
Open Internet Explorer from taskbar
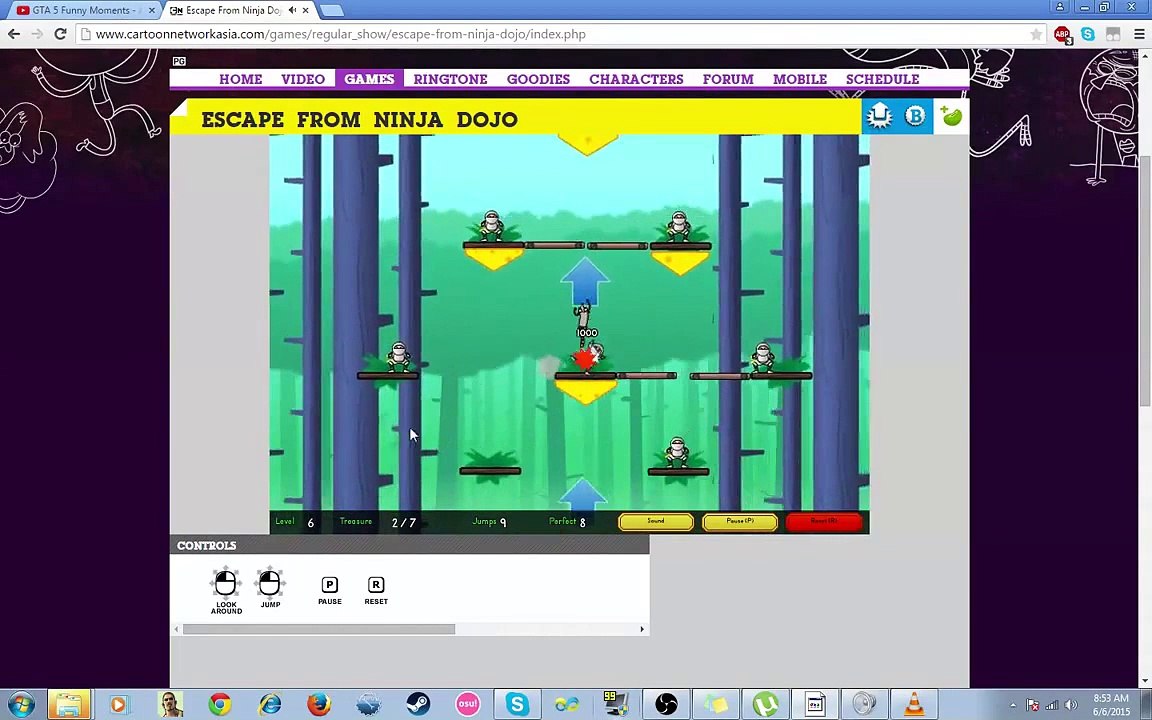tap(270, 705)
